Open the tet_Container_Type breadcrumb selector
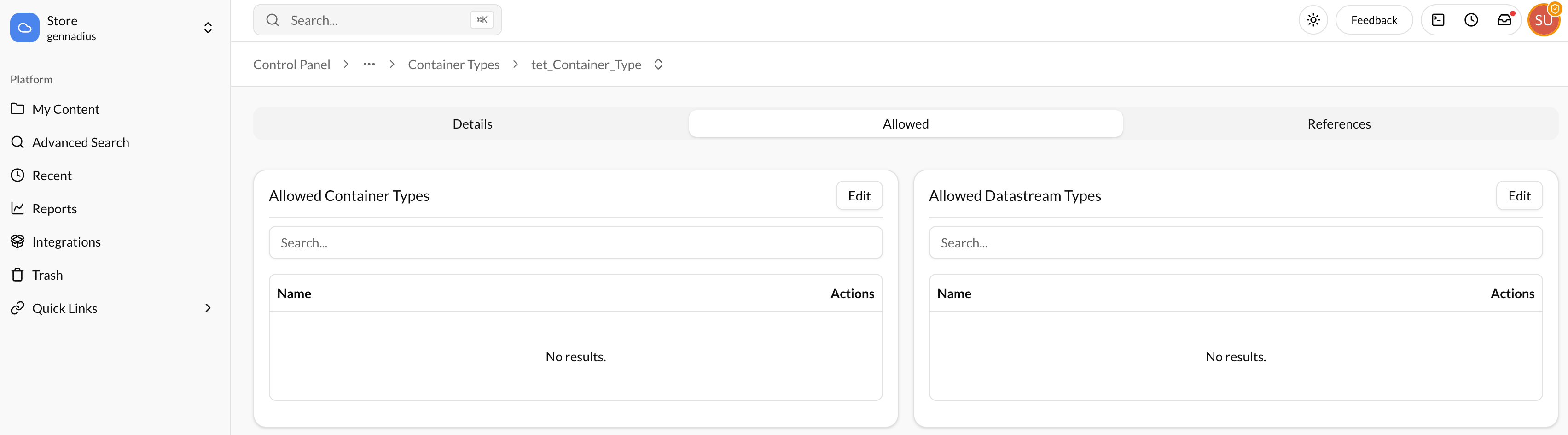1568x435 pixels. (658, 64)
